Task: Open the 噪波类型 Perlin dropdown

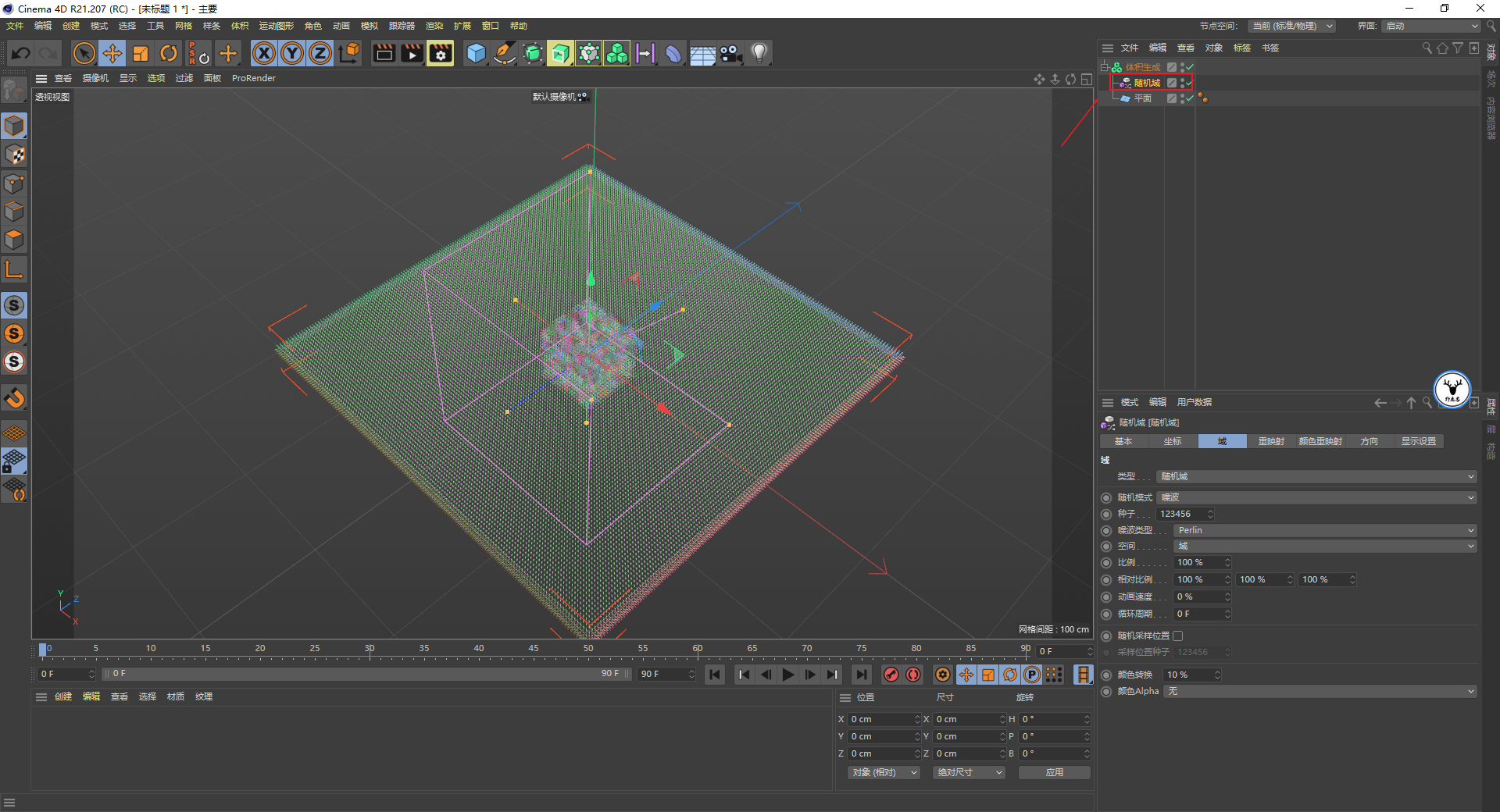Action: click(x=1324, y=530)
